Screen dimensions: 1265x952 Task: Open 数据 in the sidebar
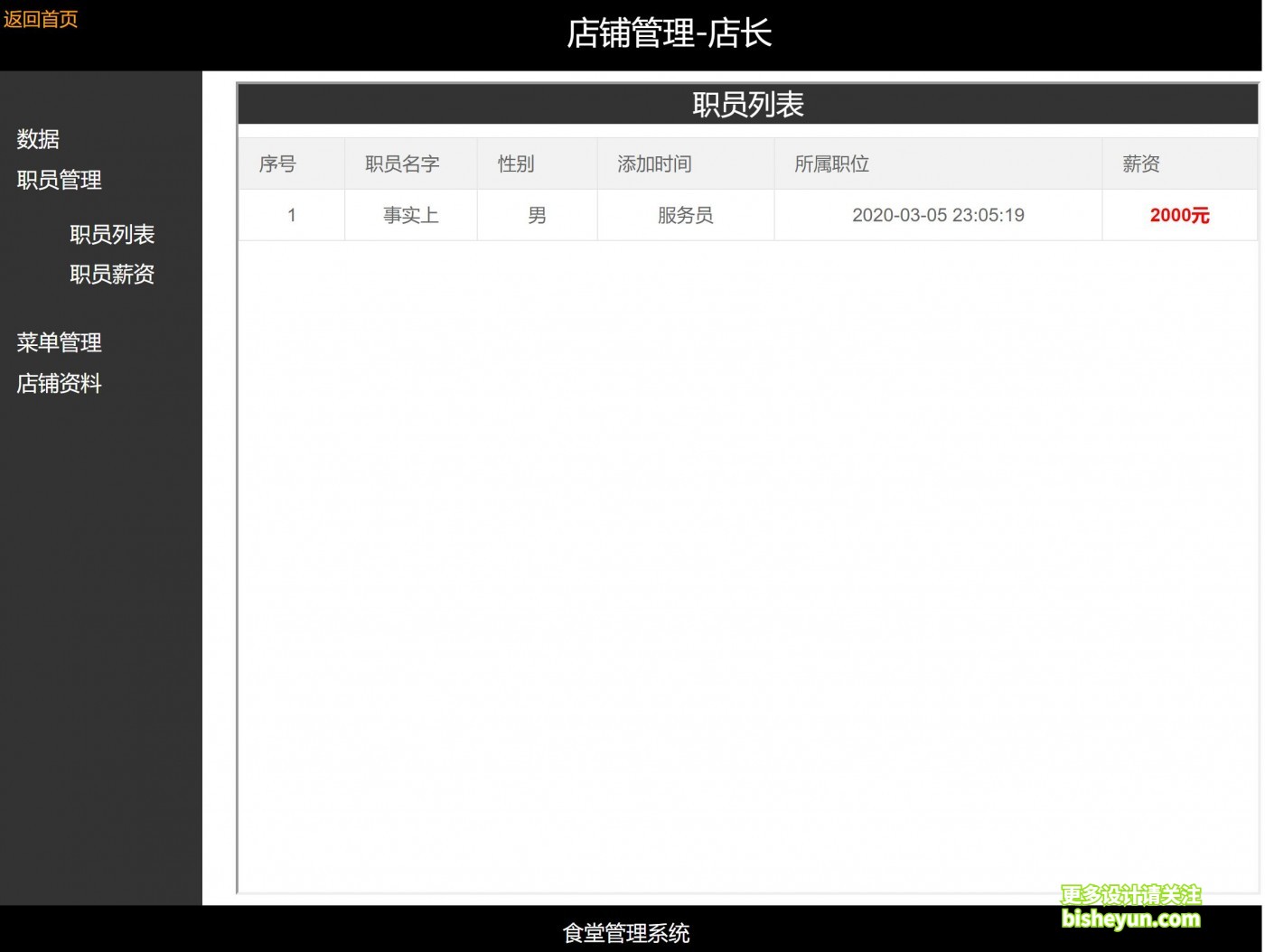click(38, 139)
